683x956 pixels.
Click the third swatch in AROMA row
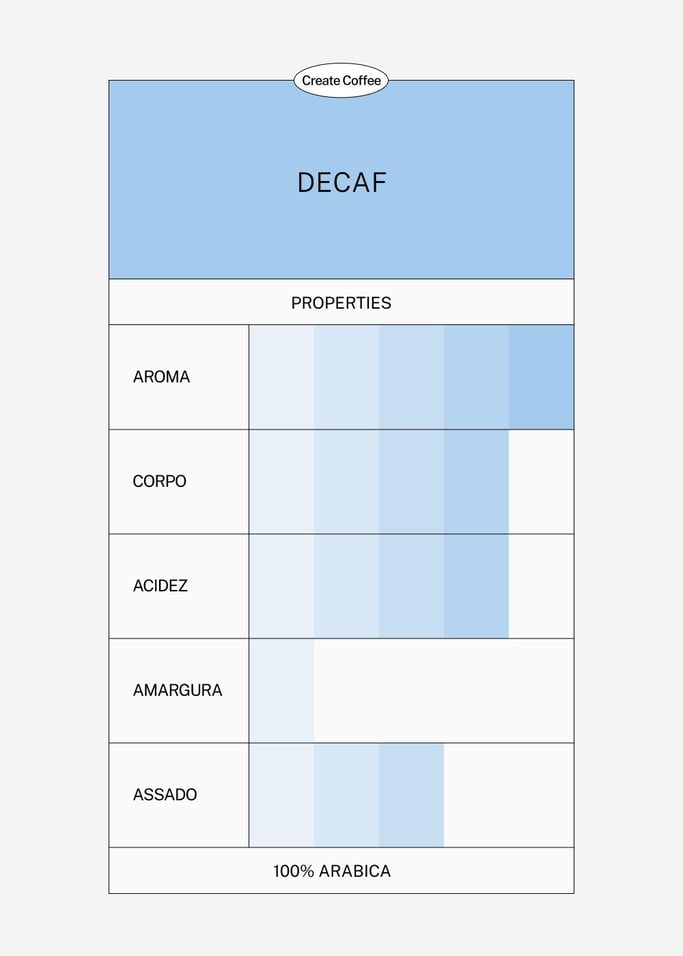[x=411, y=377]
